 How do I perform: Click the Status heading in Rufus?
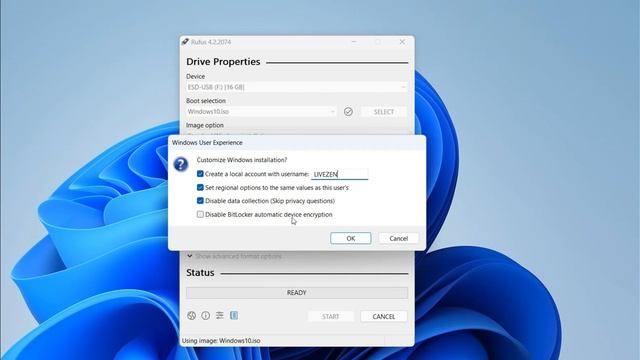pyautogui.click(x=200, y=273)
